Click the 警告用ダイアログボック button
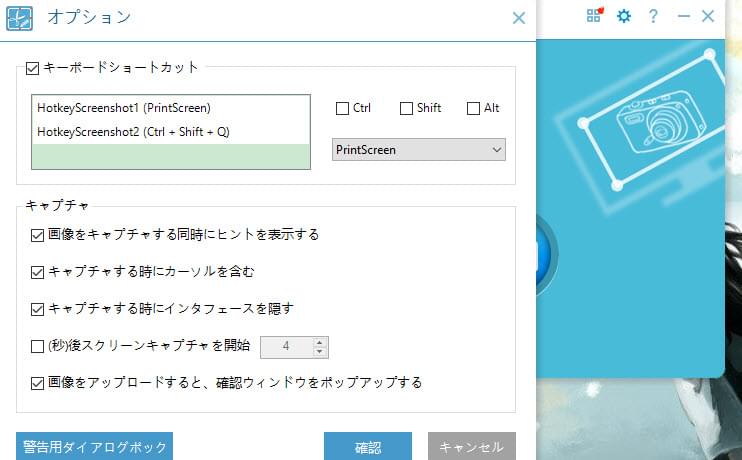 pos(95,446)
